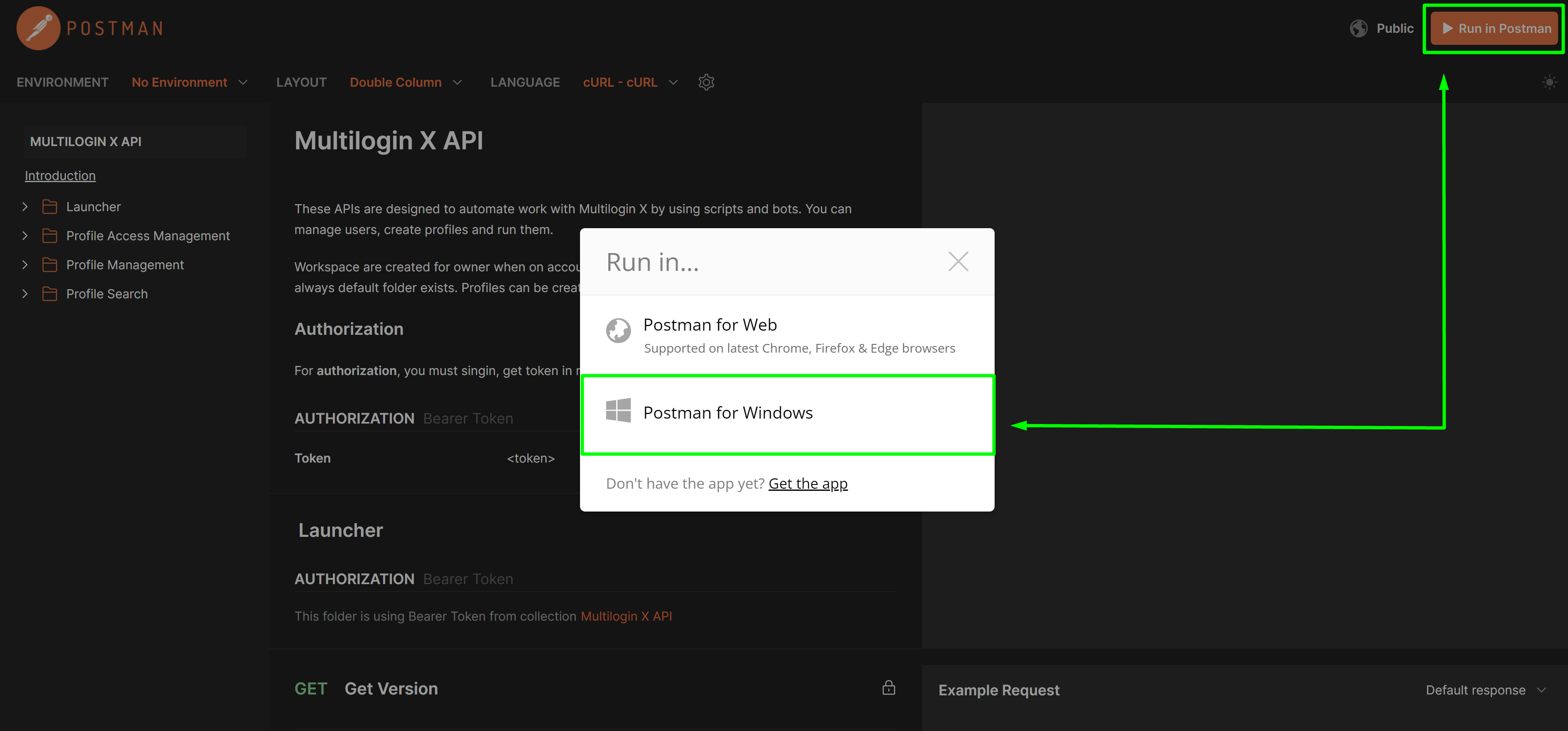Click the POSTMAN wordmark text
The width and height of the screenshot is (1568, 731).
114,29
